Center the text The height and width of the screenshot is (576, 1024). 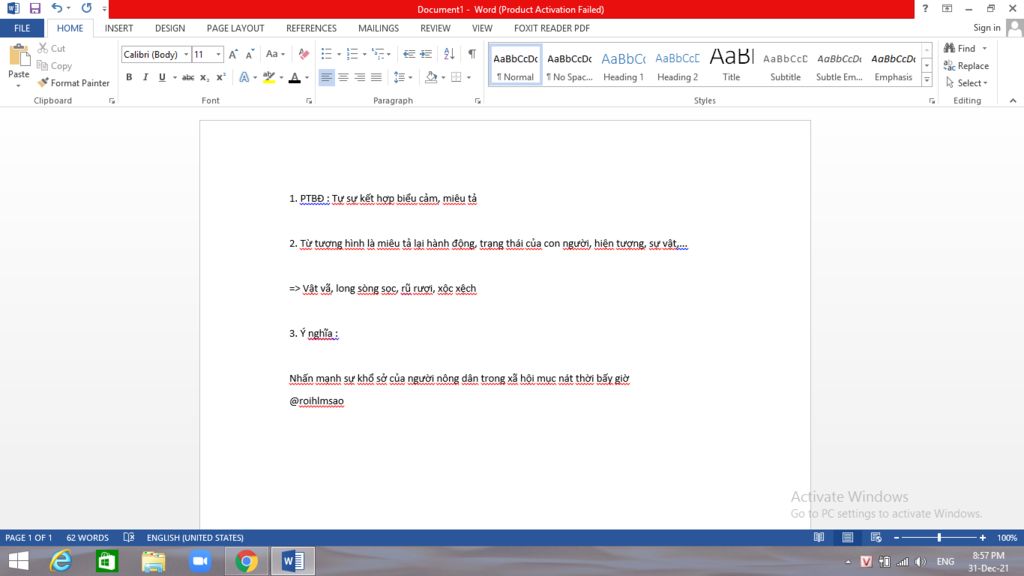343,77
